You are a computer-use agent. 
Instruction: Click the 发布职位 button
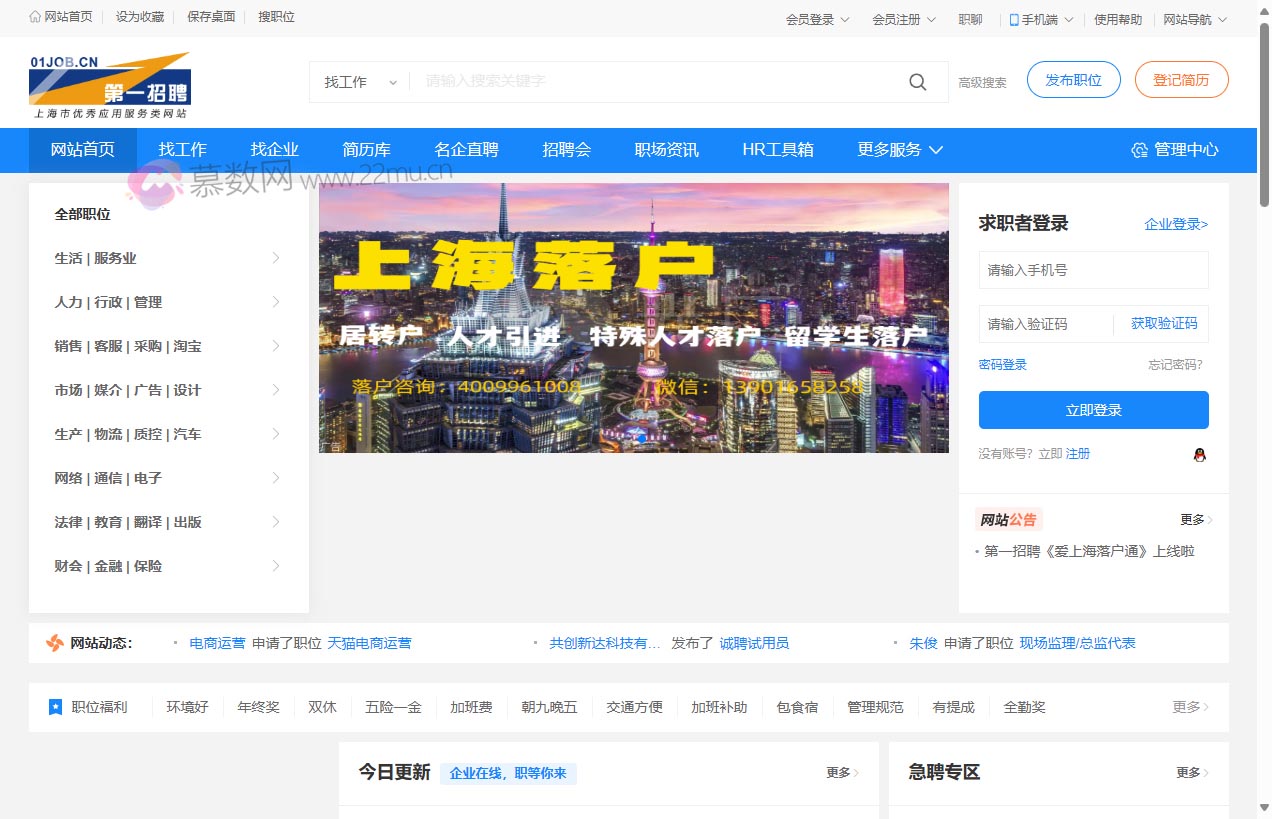(x=1073, y=79)
